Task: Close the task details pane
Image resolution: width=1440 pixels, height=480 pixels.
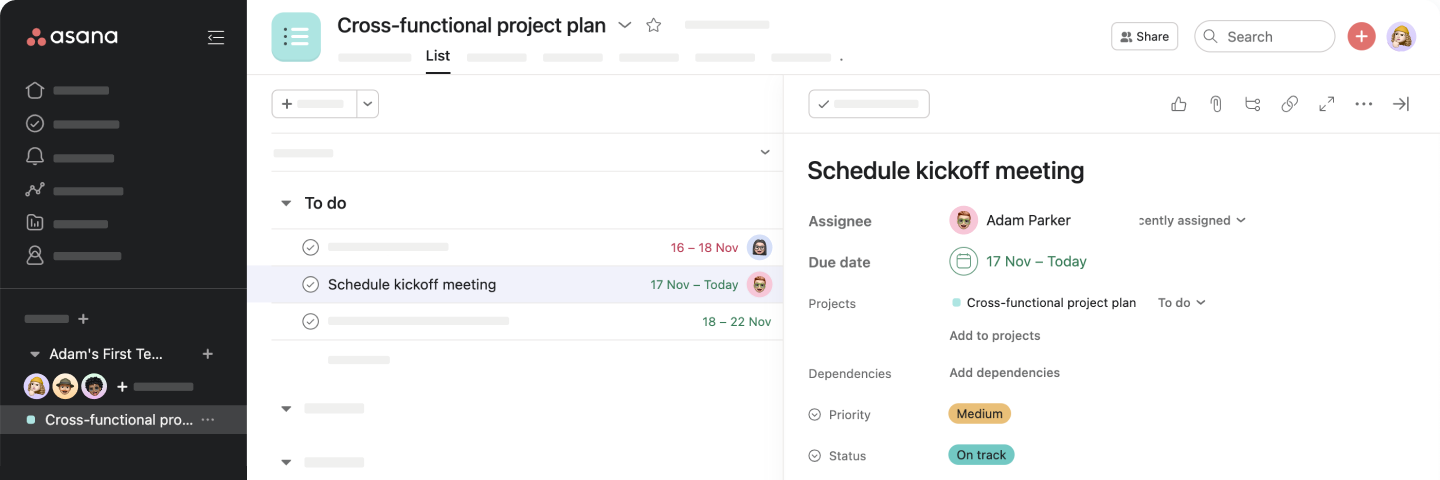Action: tap(1401, 104)
